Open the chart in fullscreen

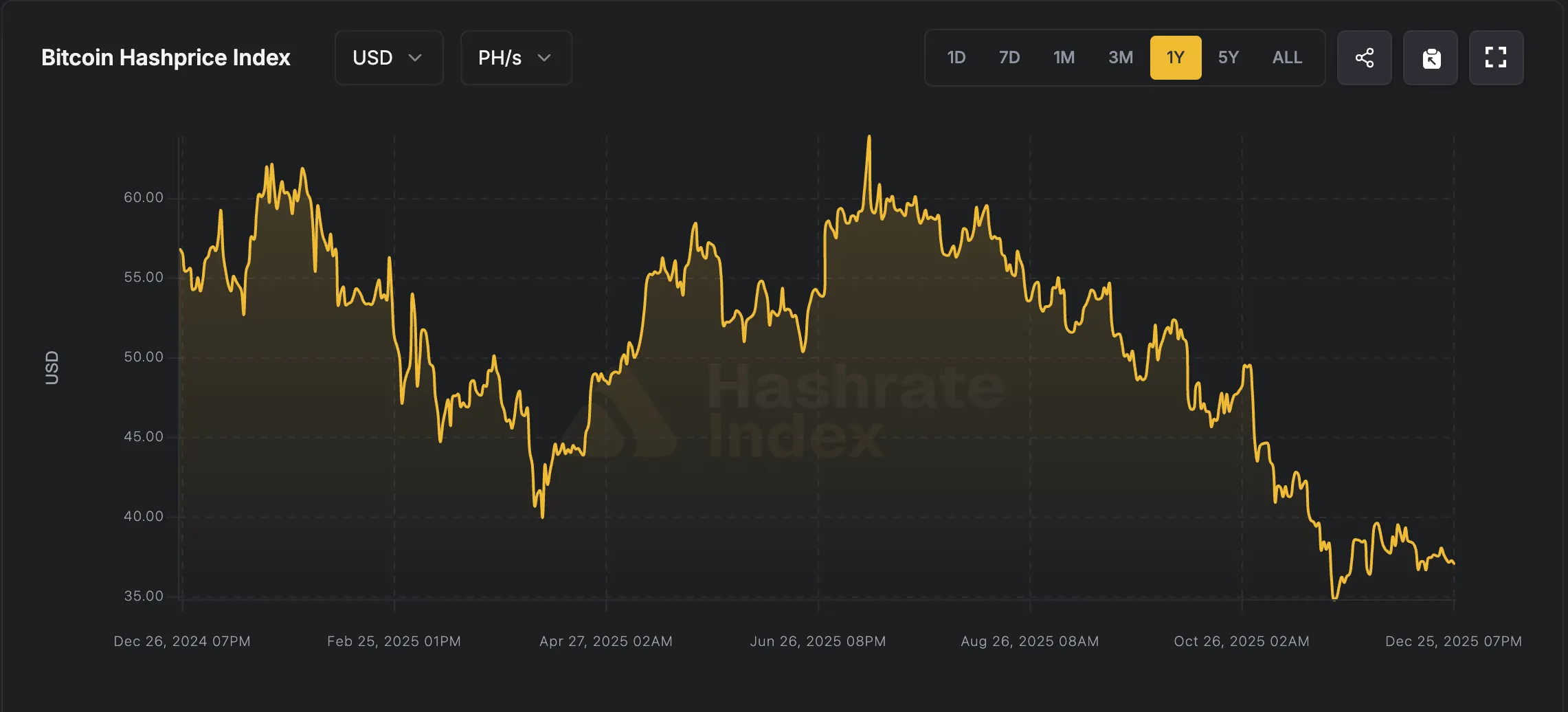tap(1496, 58)
